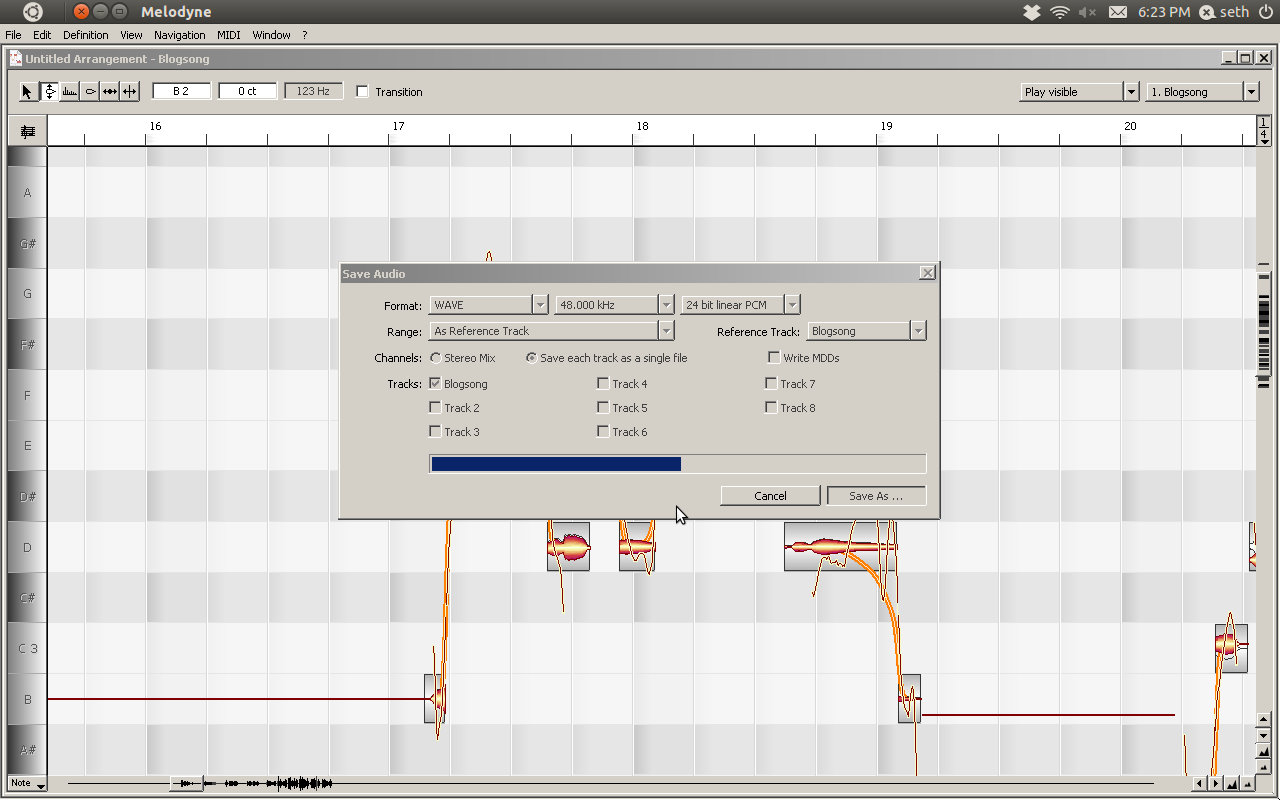The width and height of the screenshot is (1280, 800).
Task: Click the staff notation icon beside the ruler
Action: [x=27, y=131]
